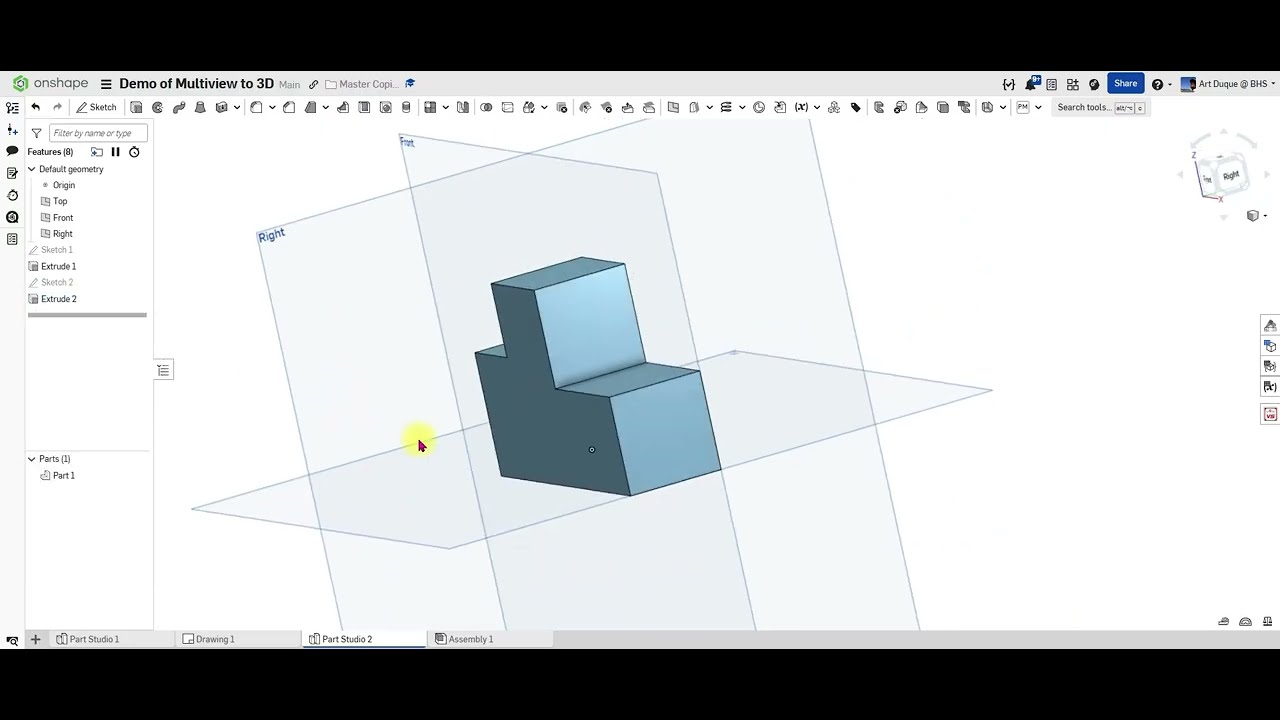
Task: Click the tag icon in the toolbar
Action: (x=856, y=107)
